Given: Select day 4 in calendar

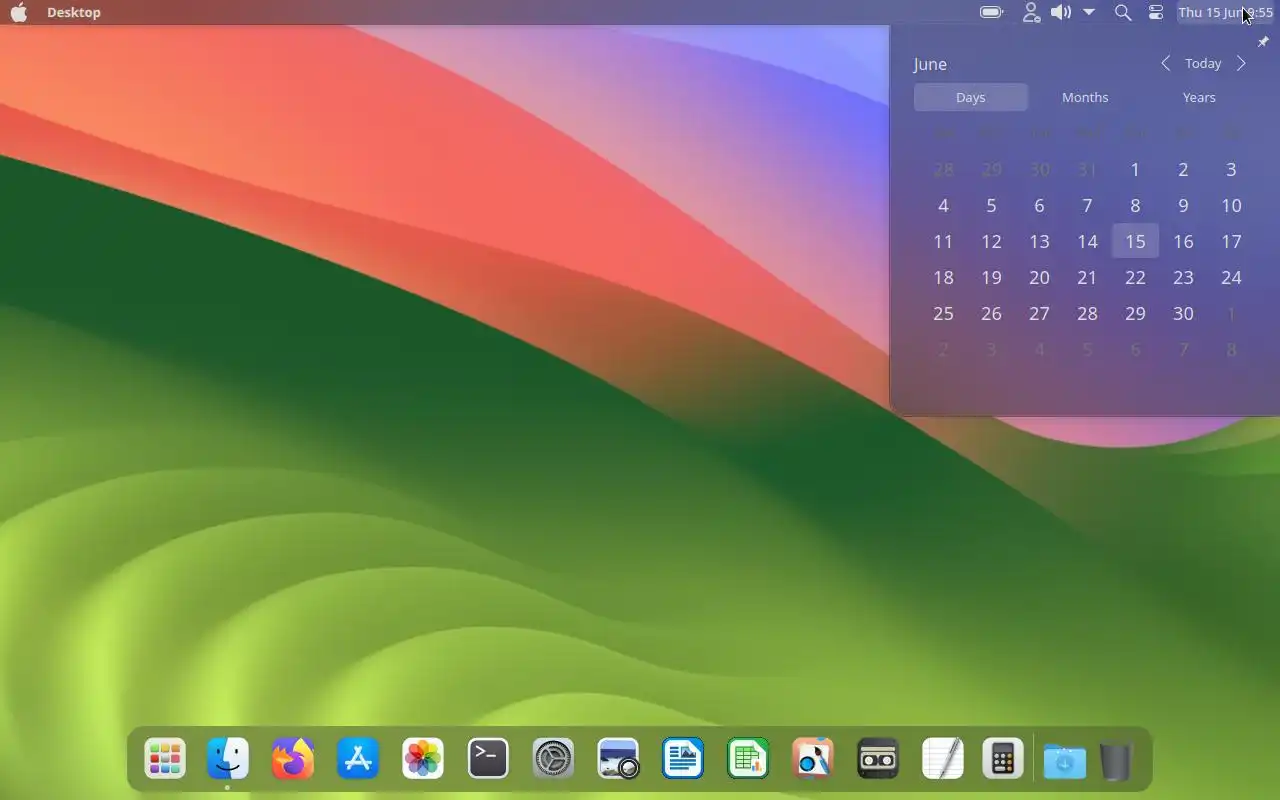Looking at the screenshot, I should pyautogui.click(x=943, y=205).
